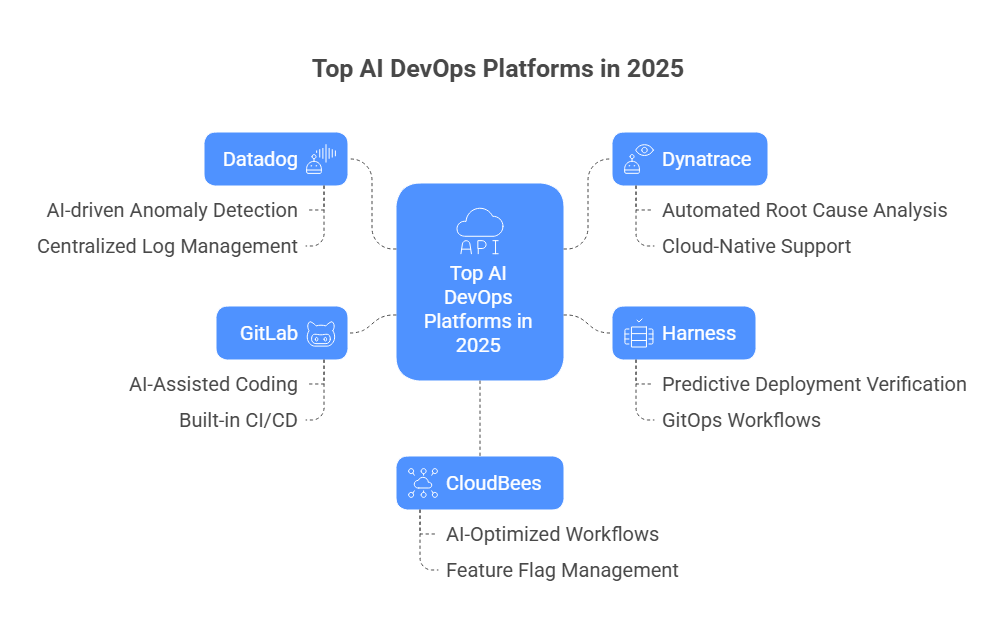Select the AI-driven Anomaly Detection label
The image size is (996, 630).
[172, 210]
